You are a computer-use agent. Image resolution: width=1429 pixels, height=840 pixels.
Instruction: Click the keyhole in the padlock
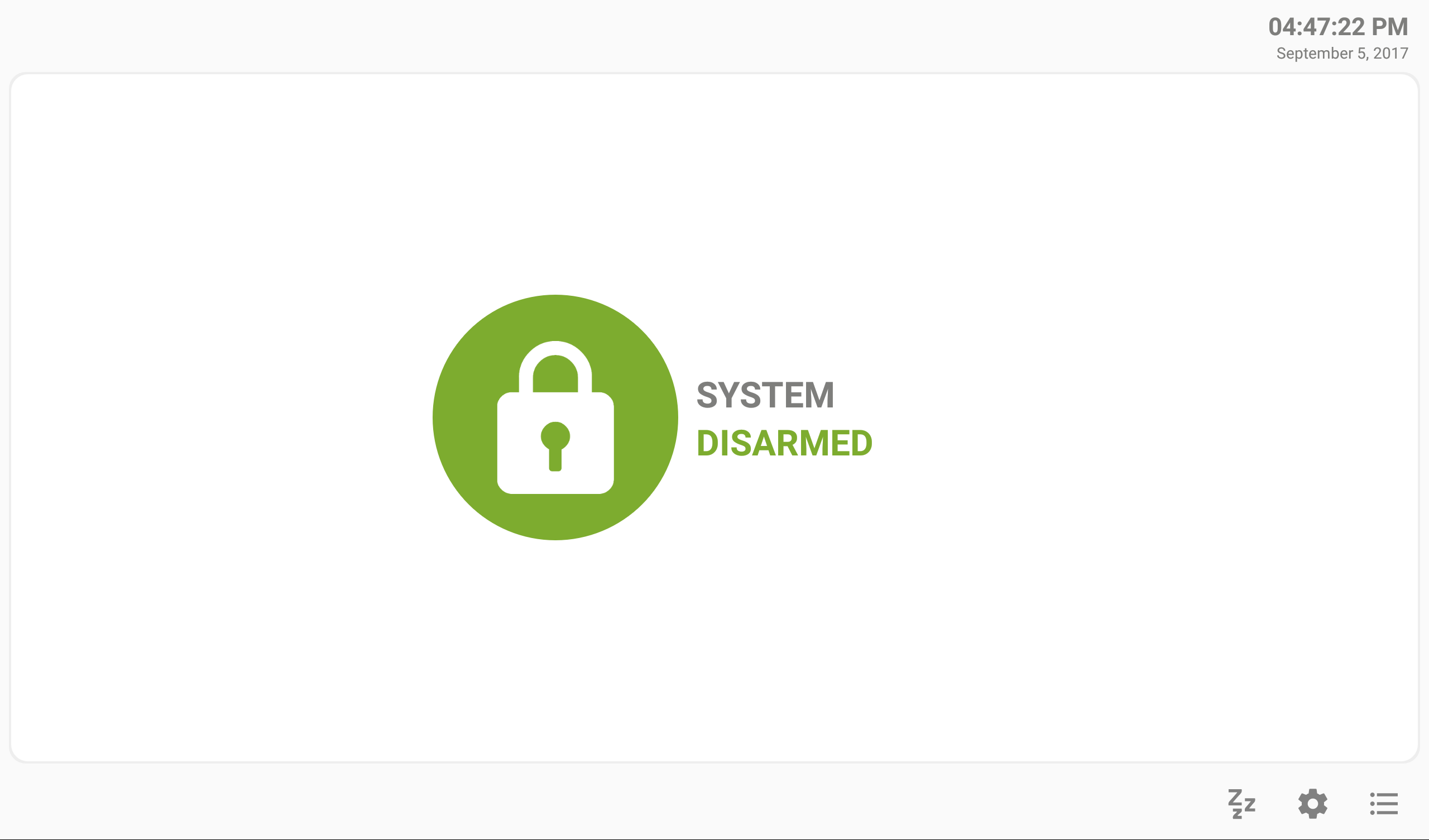tap(555, 447)
